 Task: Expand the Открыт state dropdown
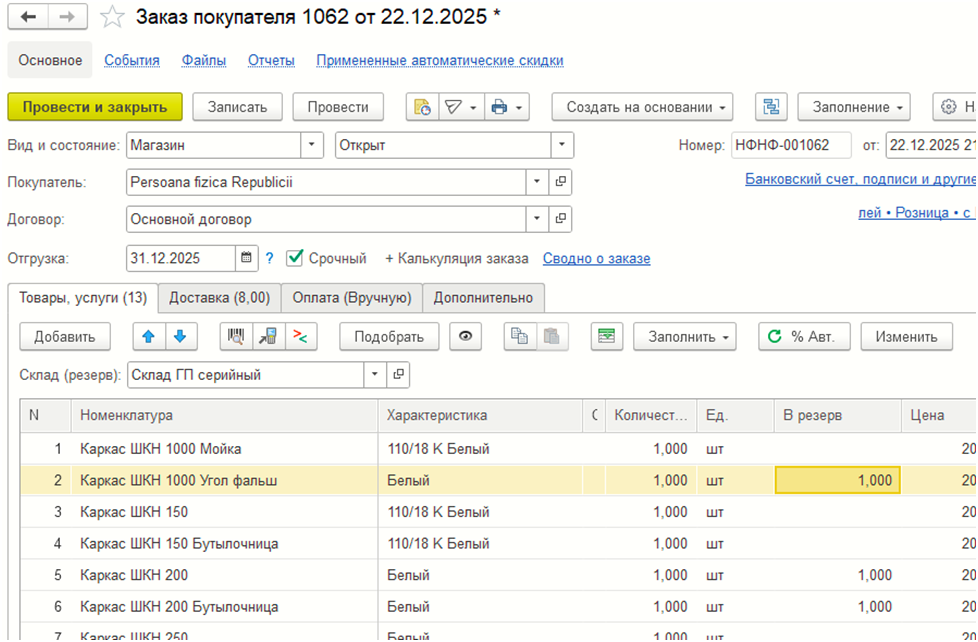click(562, 145)
